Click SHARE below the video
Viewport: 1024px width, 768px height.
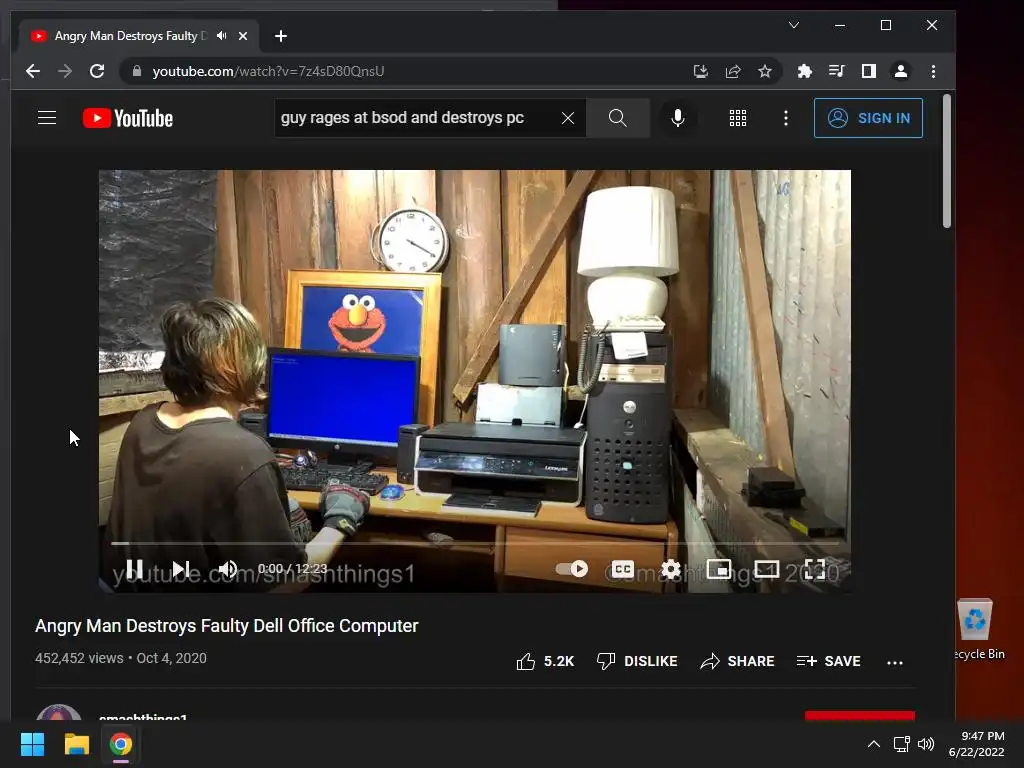point(737,662)
